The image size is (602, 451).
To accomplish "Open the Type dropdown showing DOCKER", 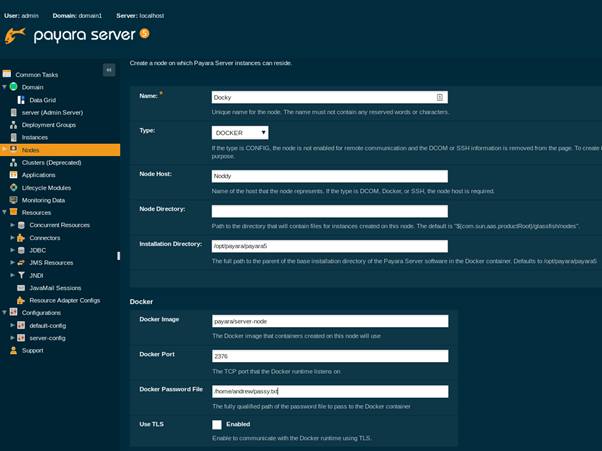I will tap(240, 132).
